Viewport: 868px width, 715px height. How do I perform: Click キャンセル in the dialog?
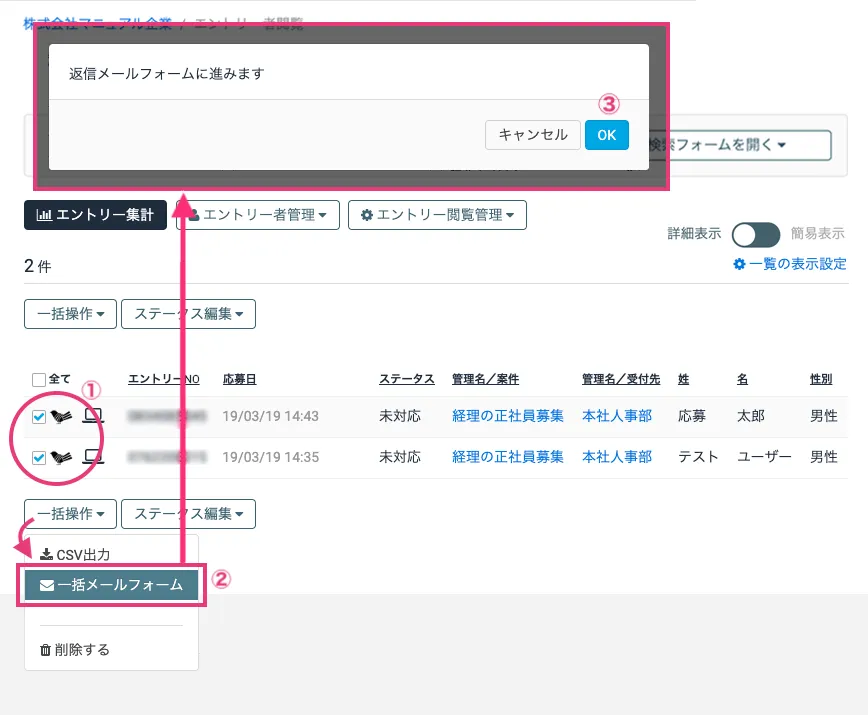pos(532,135)
